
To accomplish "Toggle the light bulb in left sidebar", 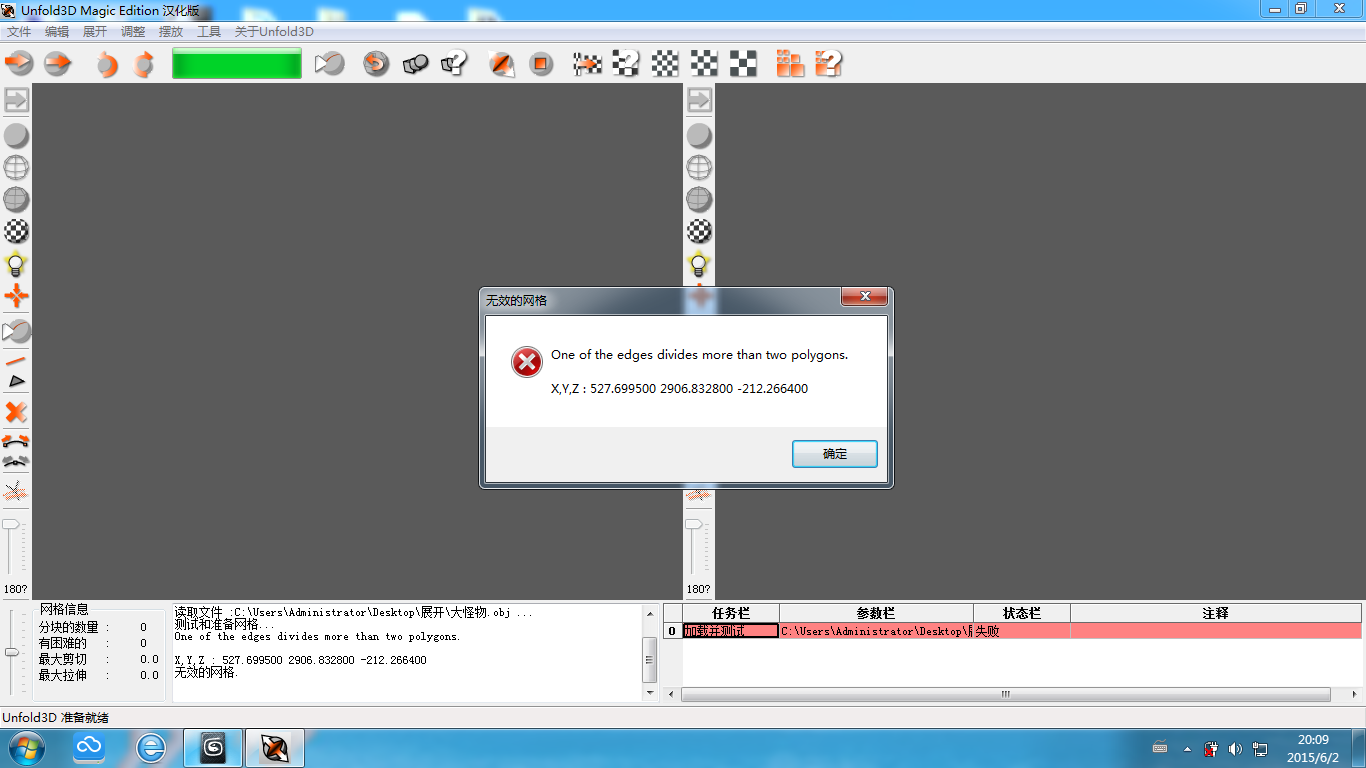I will pyautogui.click(x=16, y=264).
